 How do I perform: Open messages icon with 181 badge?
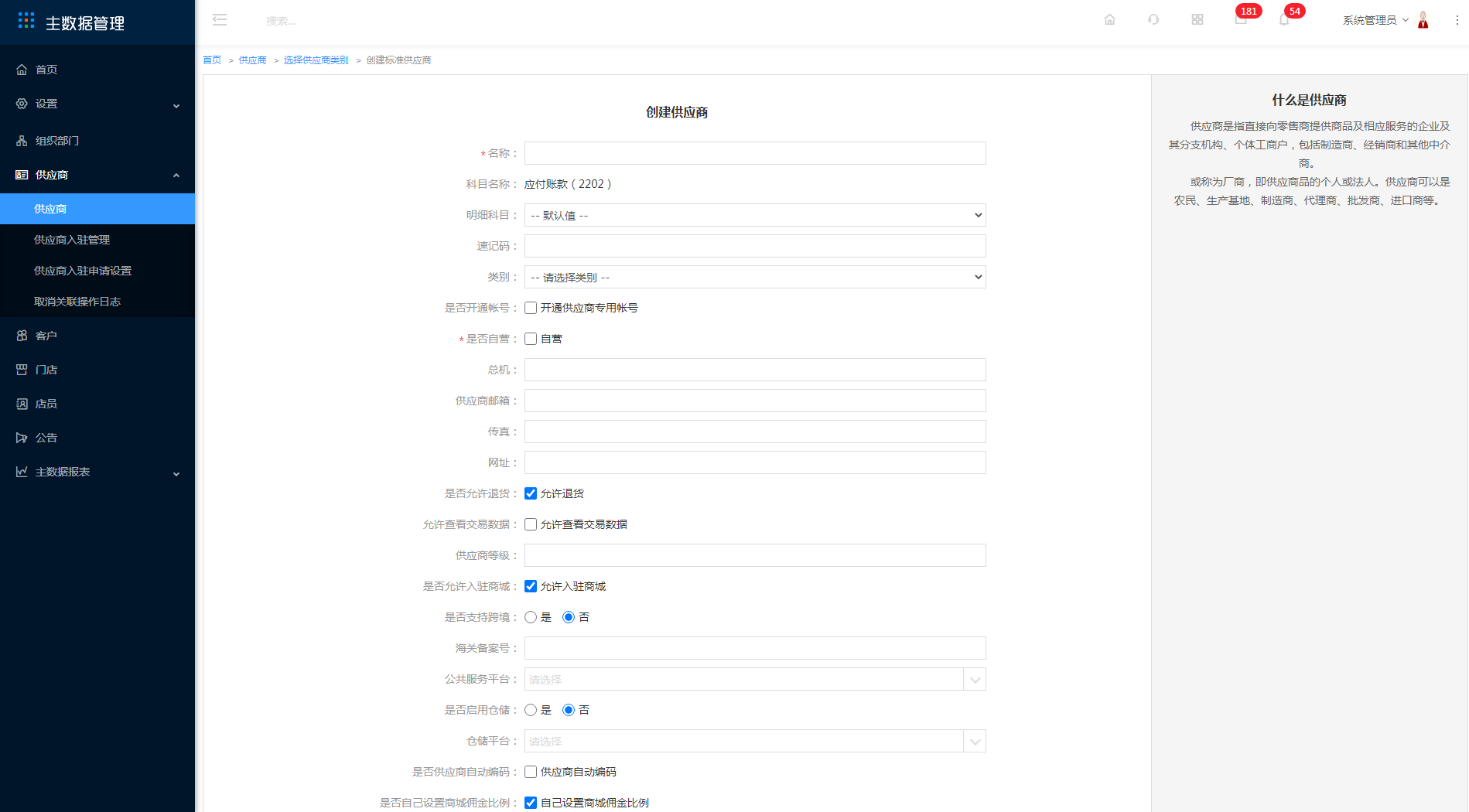click(1242, 20)
